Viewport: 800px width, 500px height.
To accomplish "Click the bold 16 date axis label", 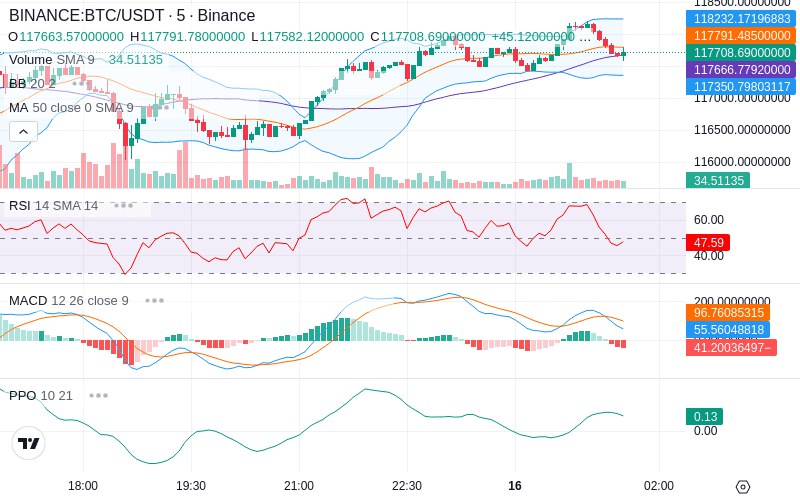I will 515,486.
